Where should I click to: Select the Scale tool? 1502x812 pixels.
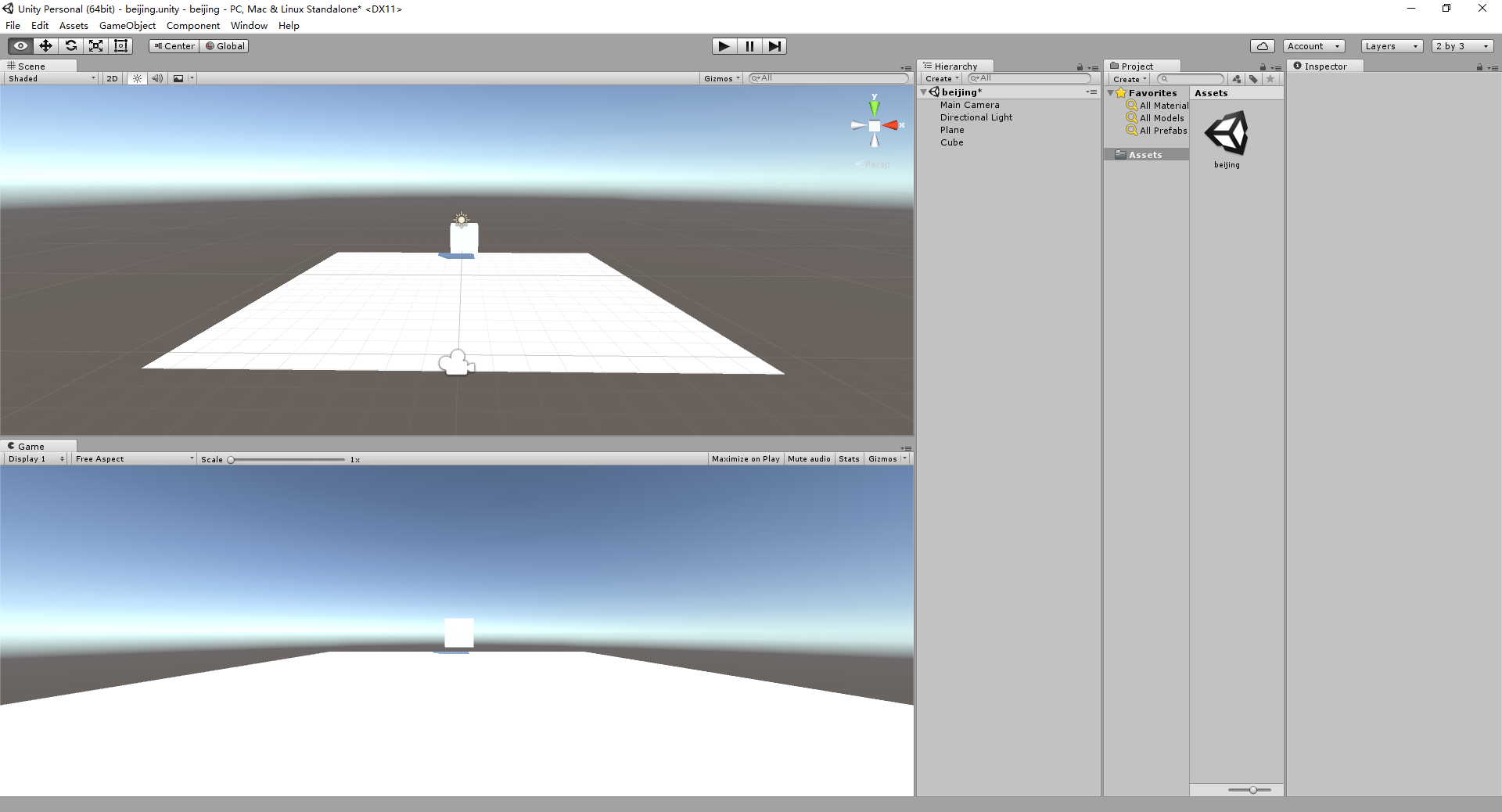point(95,46)
